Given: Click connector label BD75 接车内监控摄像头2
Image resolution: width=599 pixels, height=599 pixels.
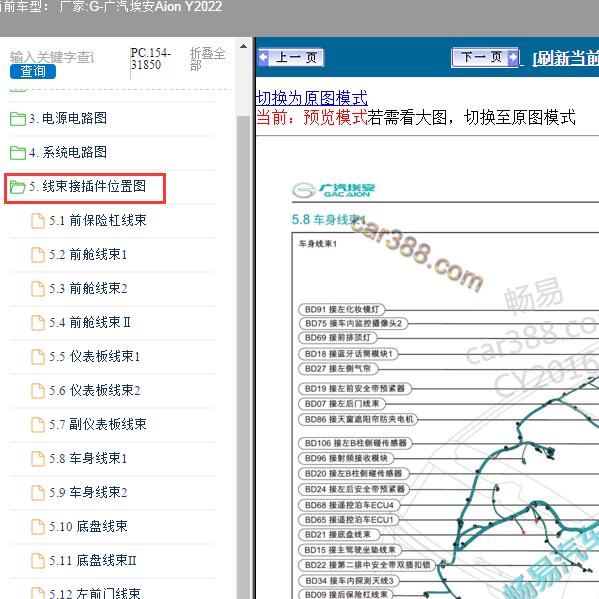Looking at the screenshot, I should [353, 324].
